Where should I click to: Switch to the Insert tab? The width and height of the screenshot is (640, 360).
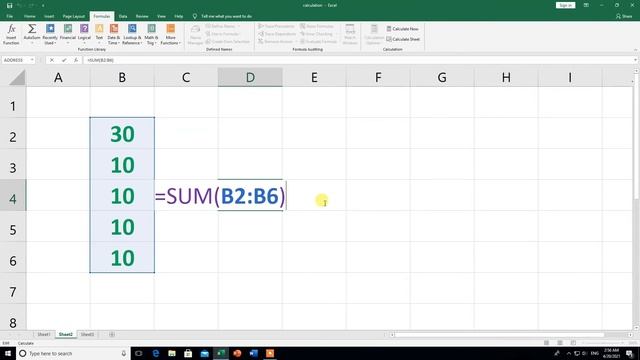pos(49,16)
